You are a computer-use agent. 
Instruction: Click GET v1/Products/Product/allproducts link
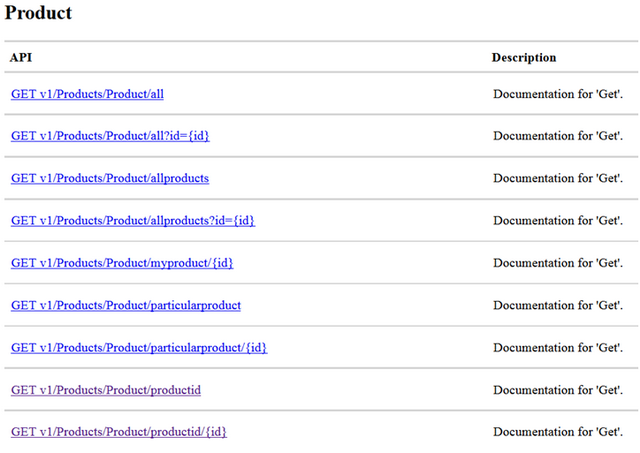point(110,178)
